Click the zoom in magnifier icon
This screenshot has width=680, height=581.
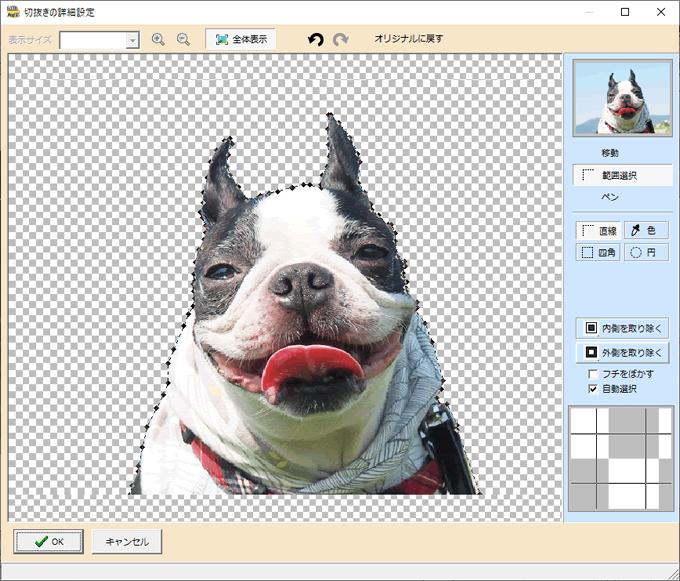click(158, 39)
